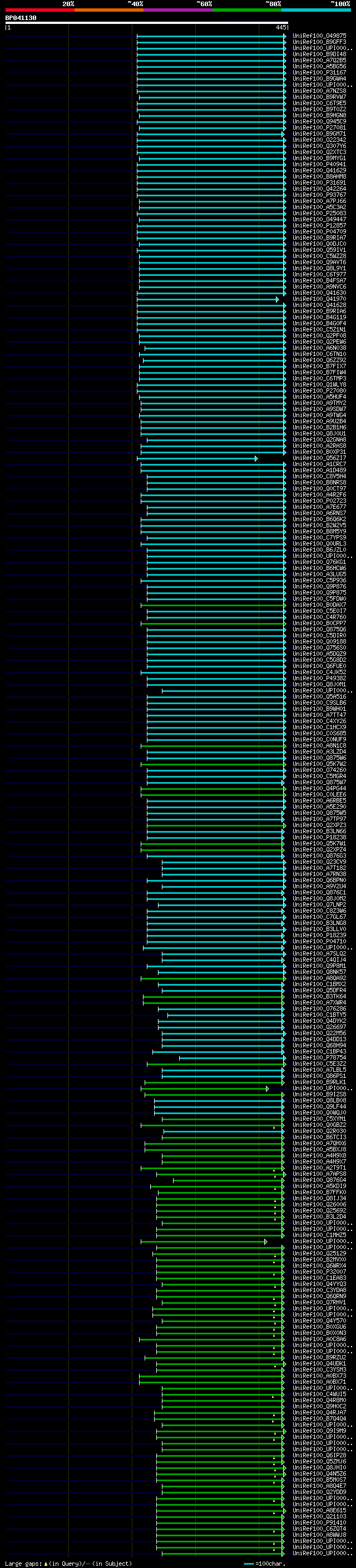Open the UniRef100_P31167 hit label
356x1568 pixels.
(x=319, y=73)
